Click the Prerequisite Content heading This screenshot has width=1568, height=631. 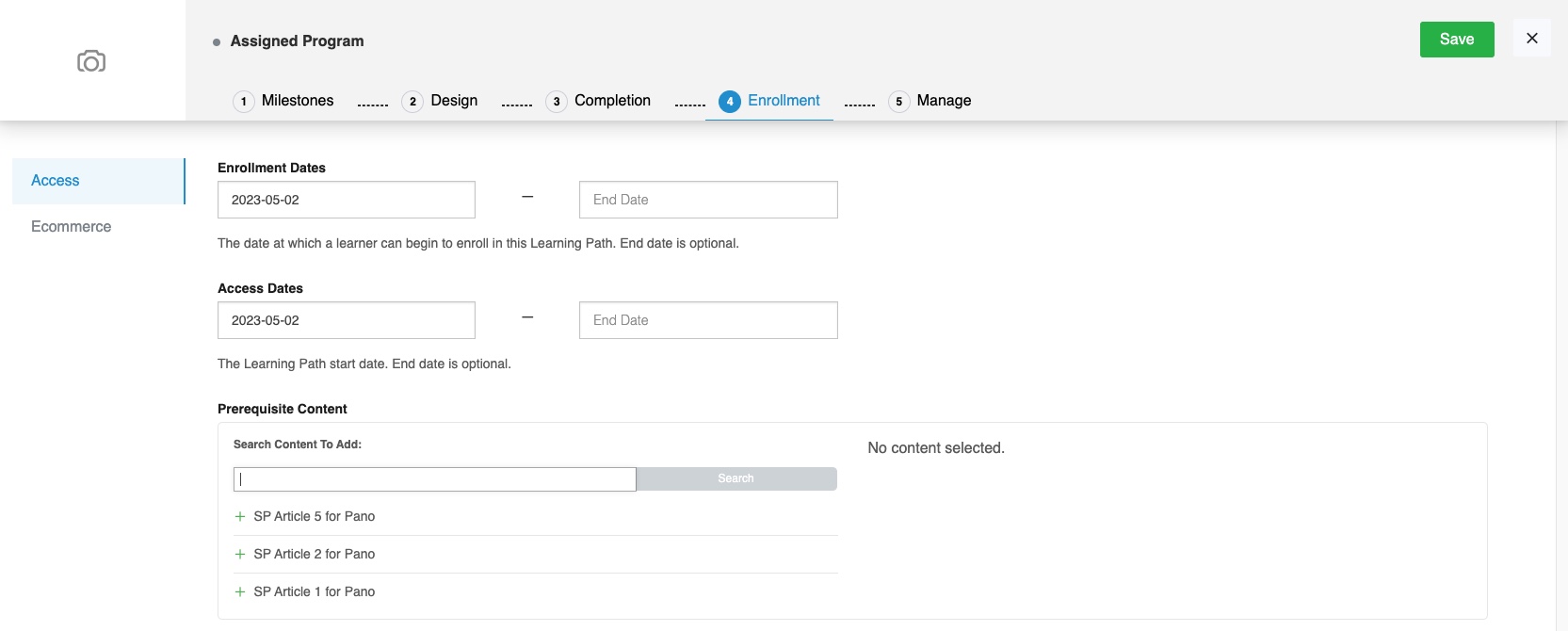point(283,409)
